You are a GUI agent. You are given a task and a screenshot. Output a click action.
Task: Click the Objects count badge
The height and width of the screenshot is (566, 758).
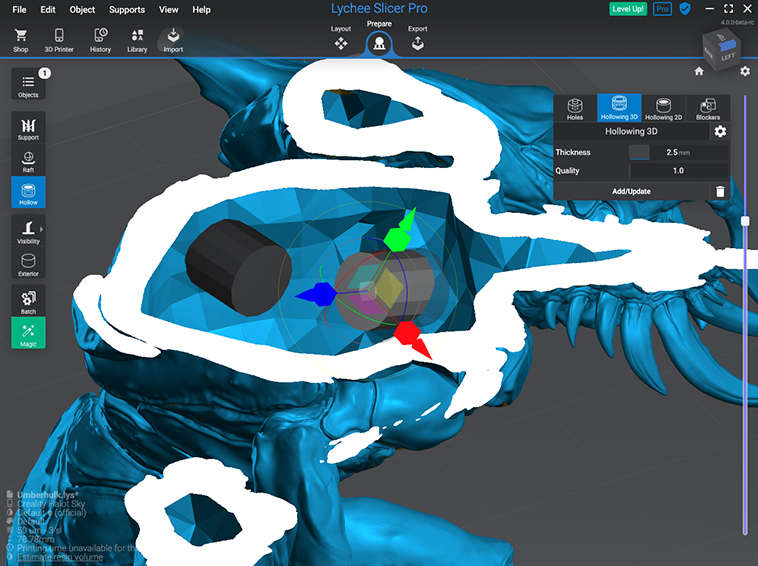44,73
